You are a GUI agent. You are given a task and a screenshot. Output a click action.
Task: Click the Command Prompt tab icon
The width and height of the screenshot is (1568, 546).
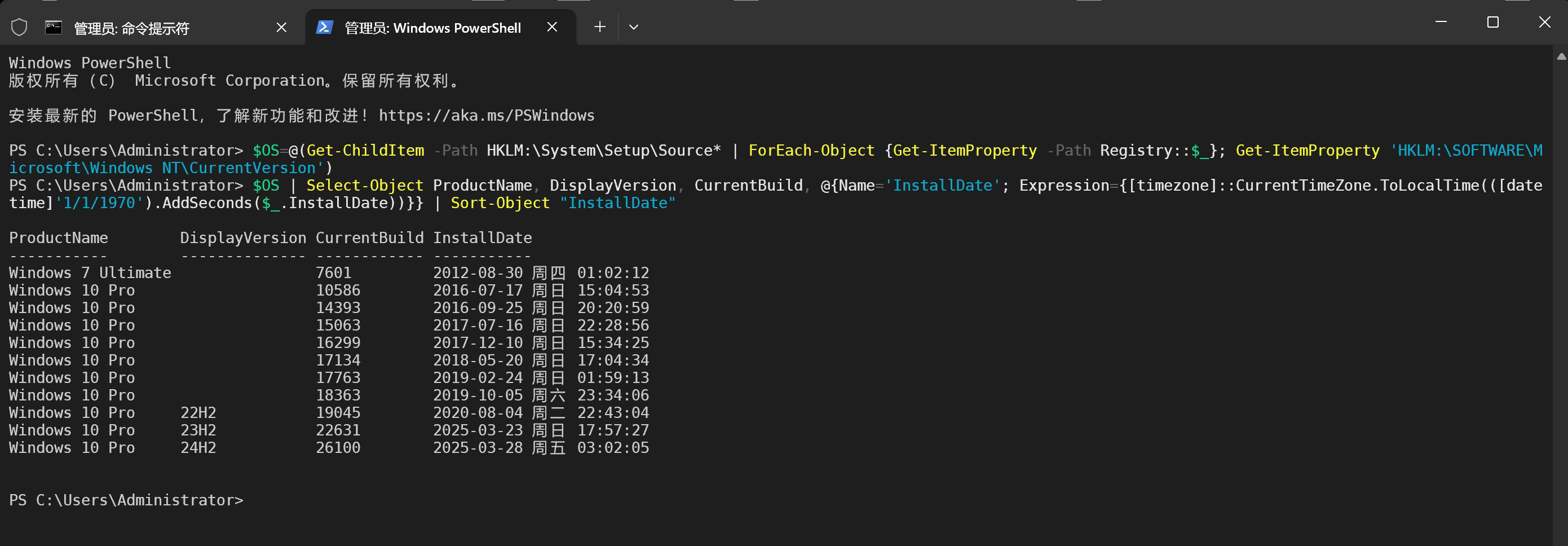click(54, 28)
